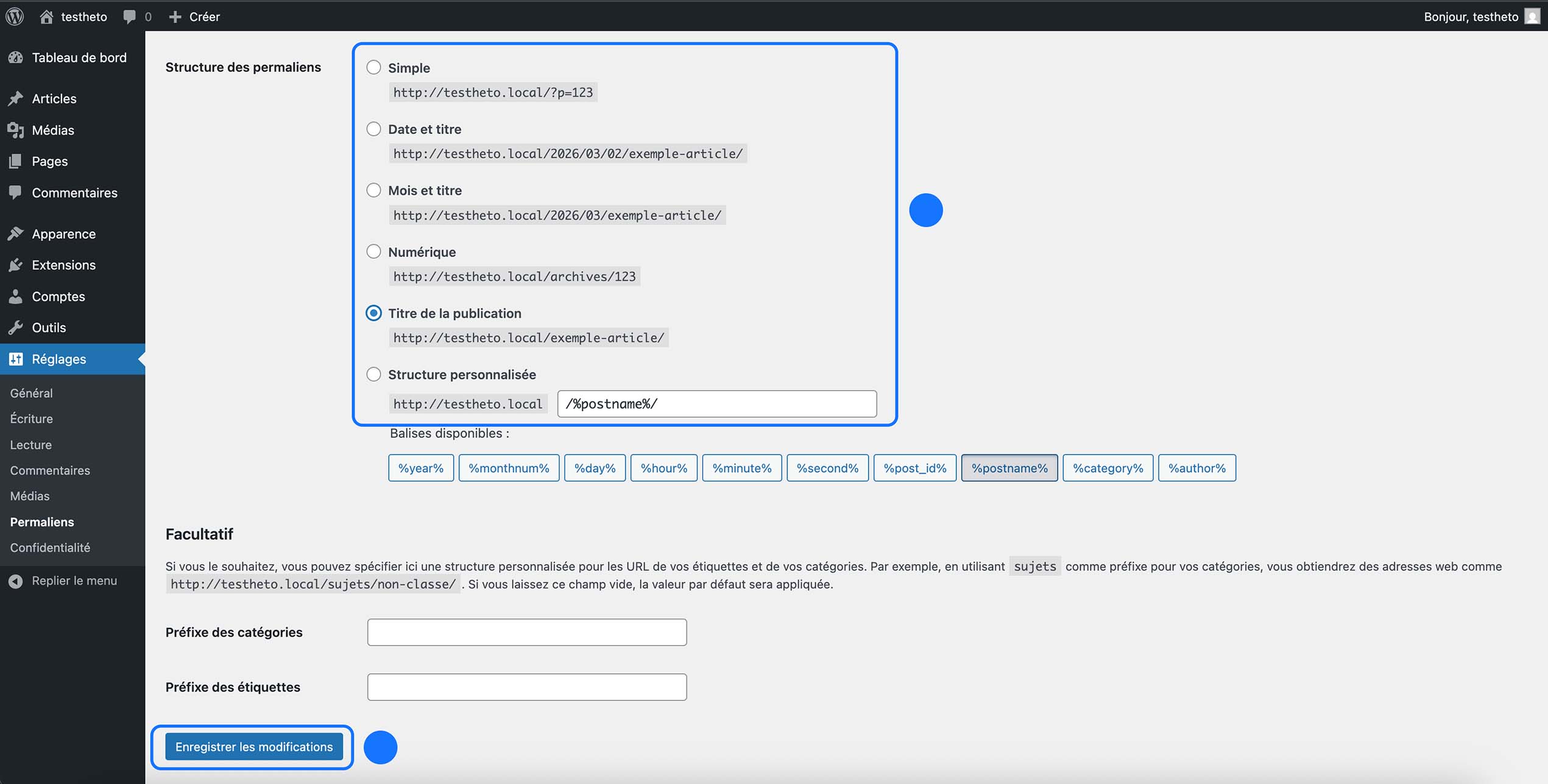
Task: Click the Comptes users icon
Action: coord(16,296)
